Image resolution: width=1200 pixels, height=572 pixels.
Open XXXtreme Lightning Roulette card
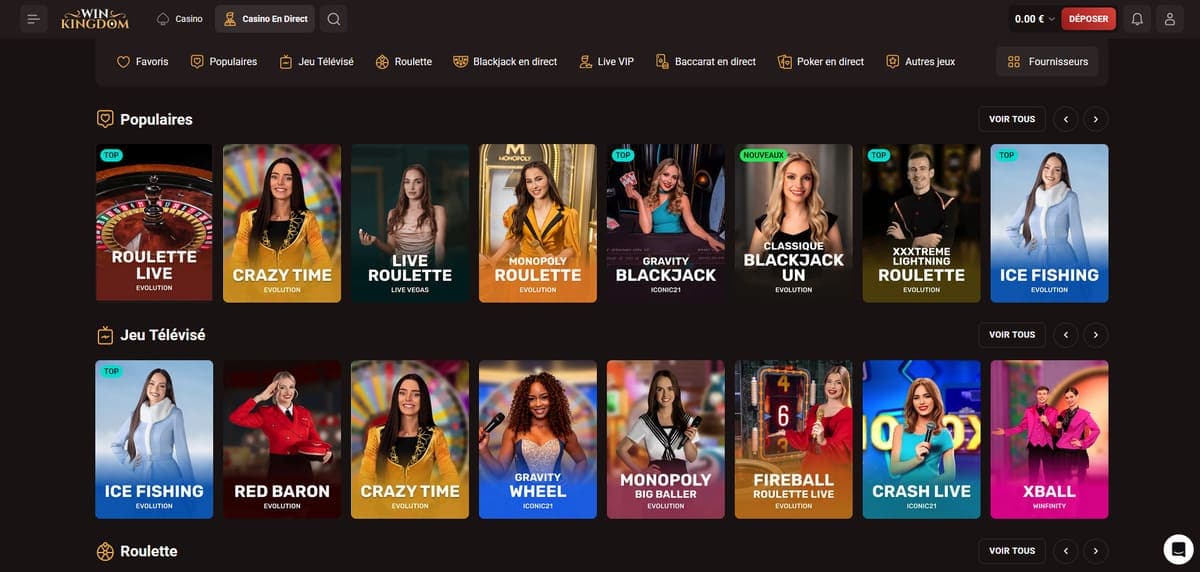point(922,223)
